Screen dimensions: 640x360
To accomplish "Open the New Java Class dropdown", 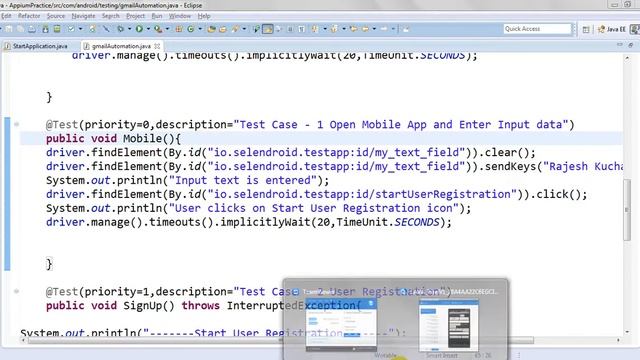I will coord(200,29).
